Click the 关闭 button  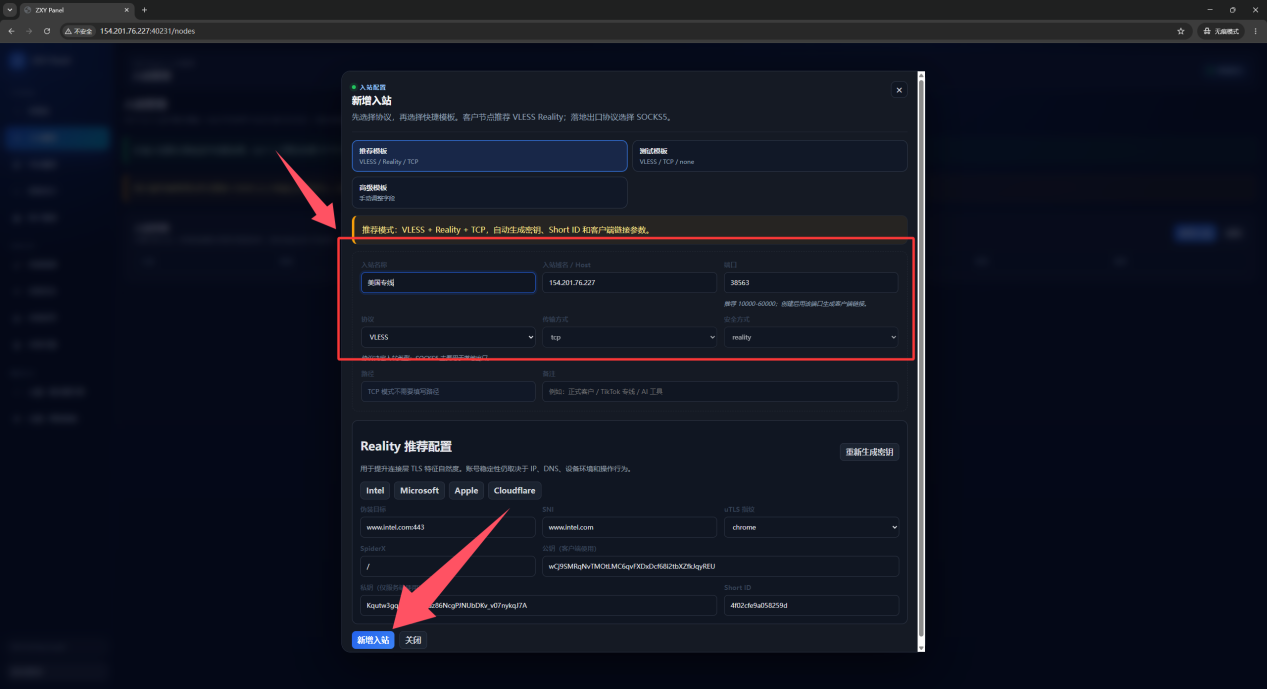click(413, 640)
